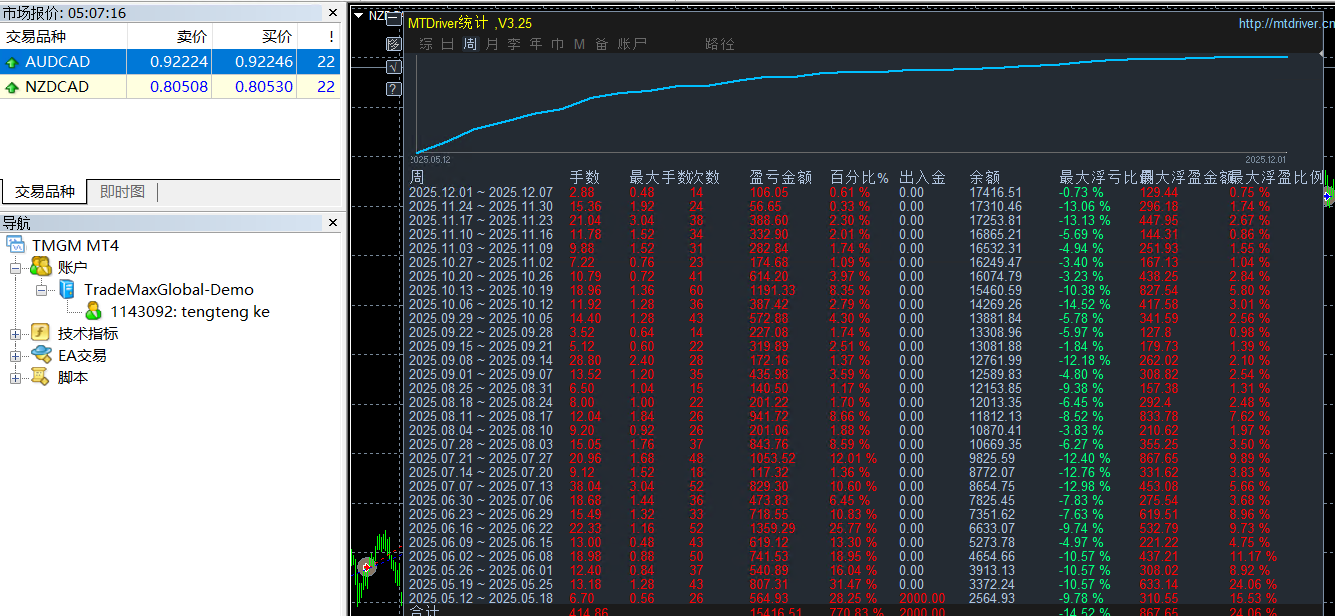Click the chart NZ symbol dropdown triangle
The height and width of the screenshot is (616, 1335).
(x=359, y=15)
